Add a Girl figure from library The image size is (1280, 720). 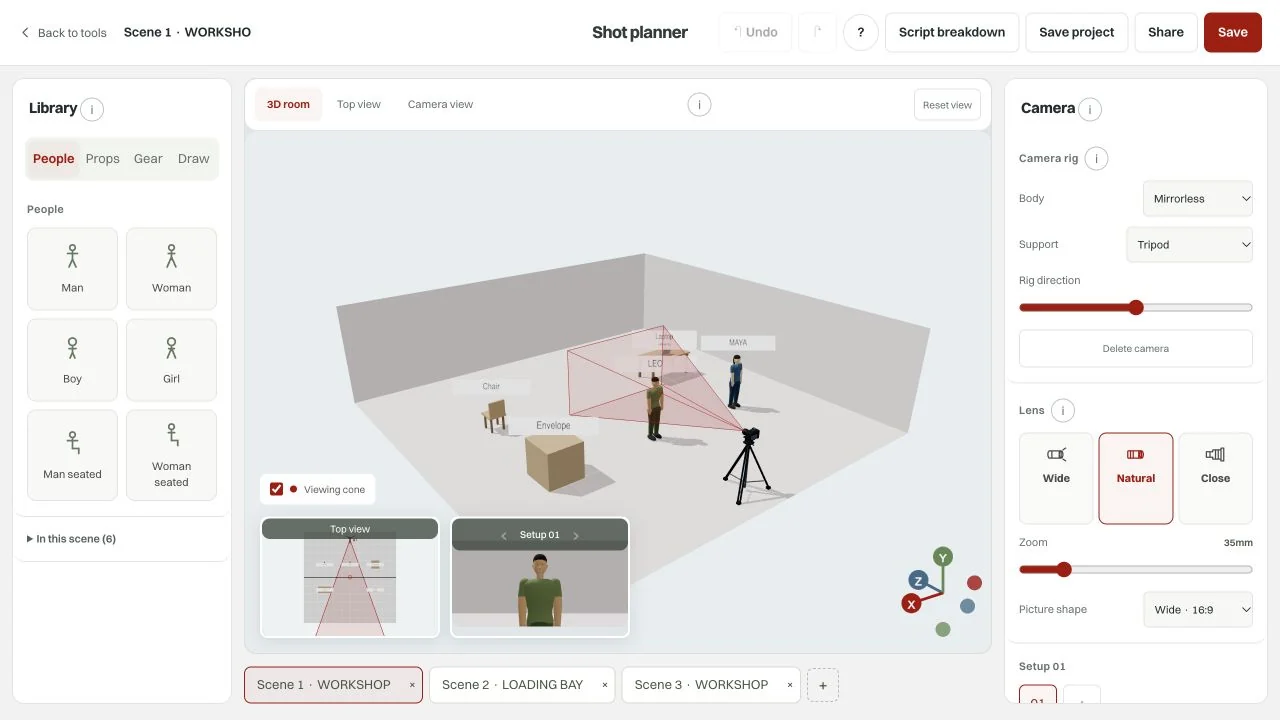(171, 360)
